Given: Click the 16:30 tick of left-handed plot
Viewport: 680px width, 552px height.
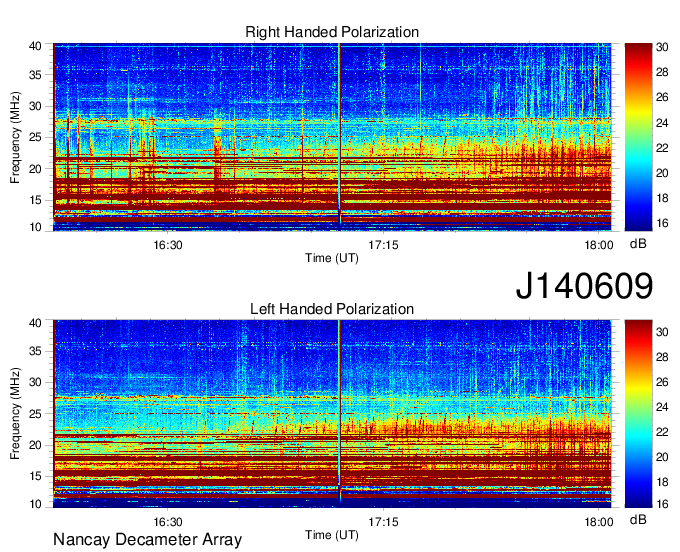Looking at the screenshot, I should point(168,522).
